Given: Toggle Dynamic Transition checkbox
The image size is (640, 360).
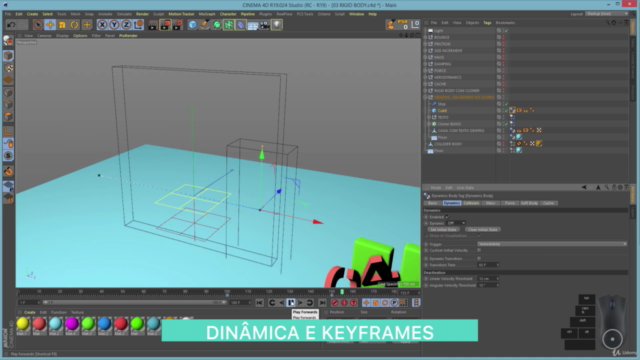Looking at the screenshot, I should point(479,258).
